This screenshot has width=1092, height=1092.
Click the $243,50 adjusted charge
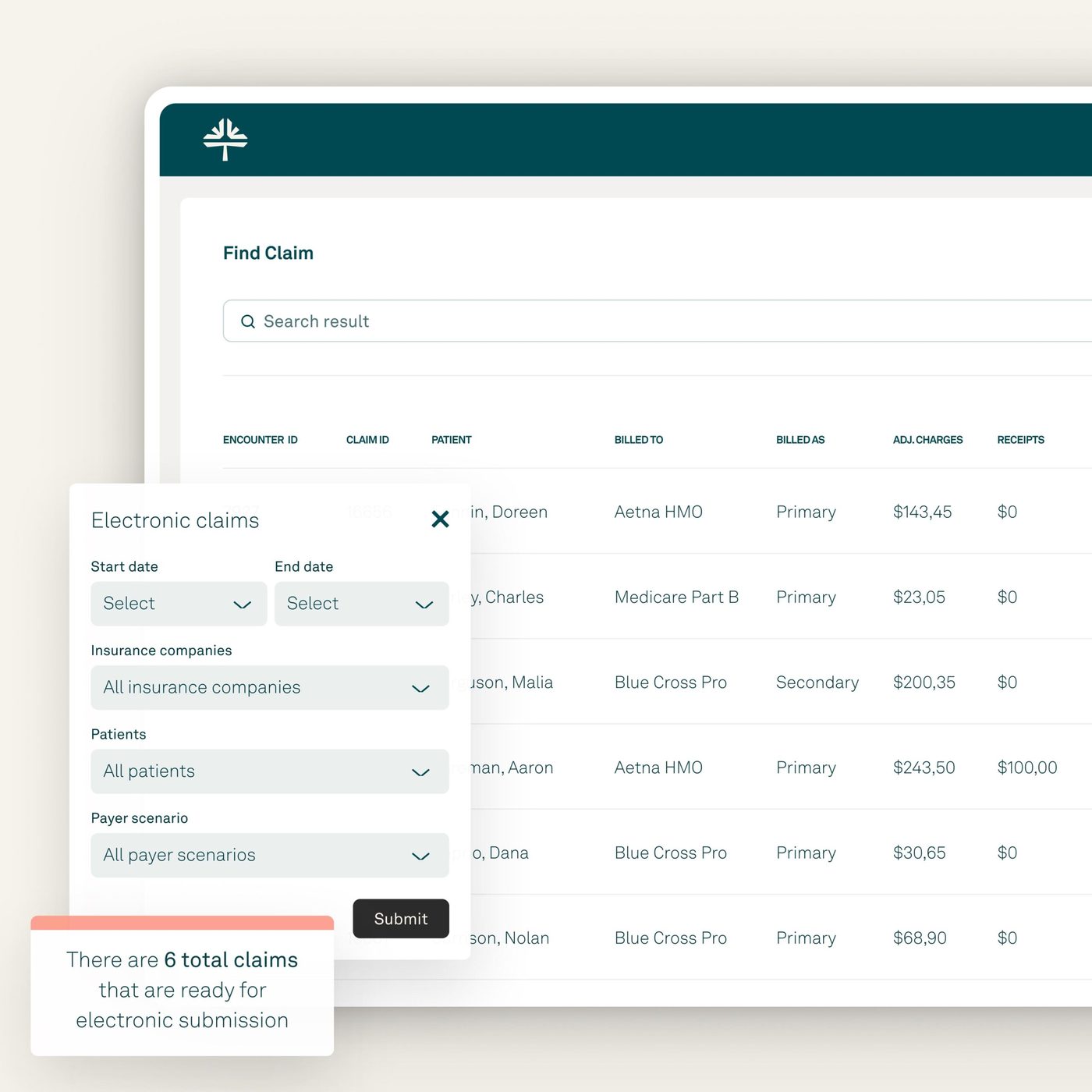[924, 768]
